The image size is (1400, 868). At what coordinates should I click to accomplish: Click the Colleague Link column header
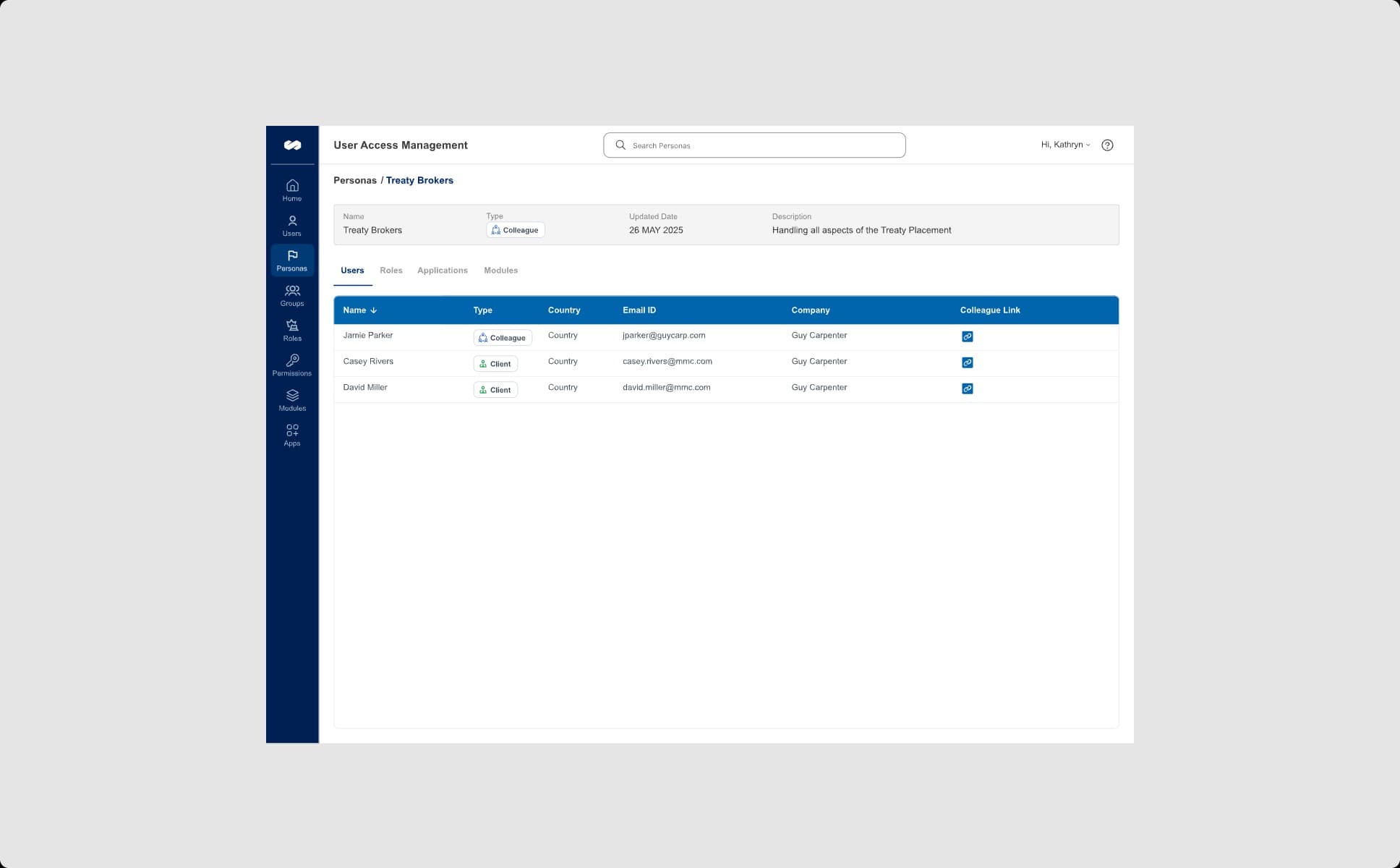tap(990, 310)
